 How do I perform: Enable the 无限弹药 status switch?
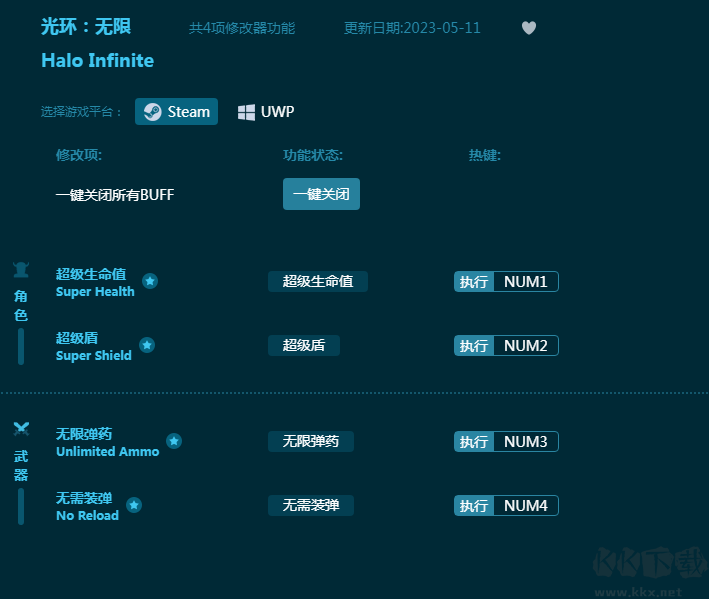pyautogui.click(x=311, y=442)
